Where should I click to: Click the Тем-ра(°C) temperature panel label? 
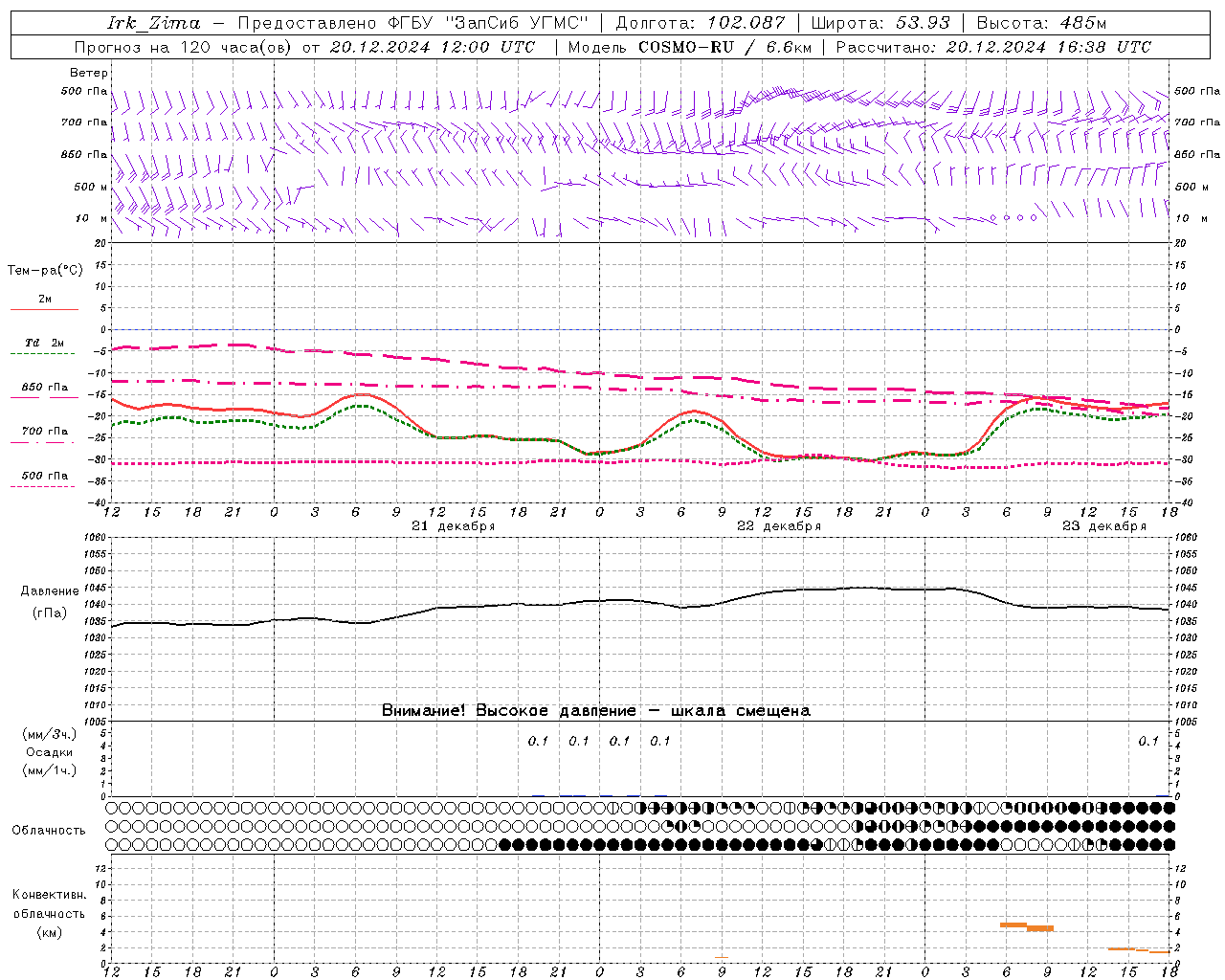pyautogui.click(x=45, y=271)
